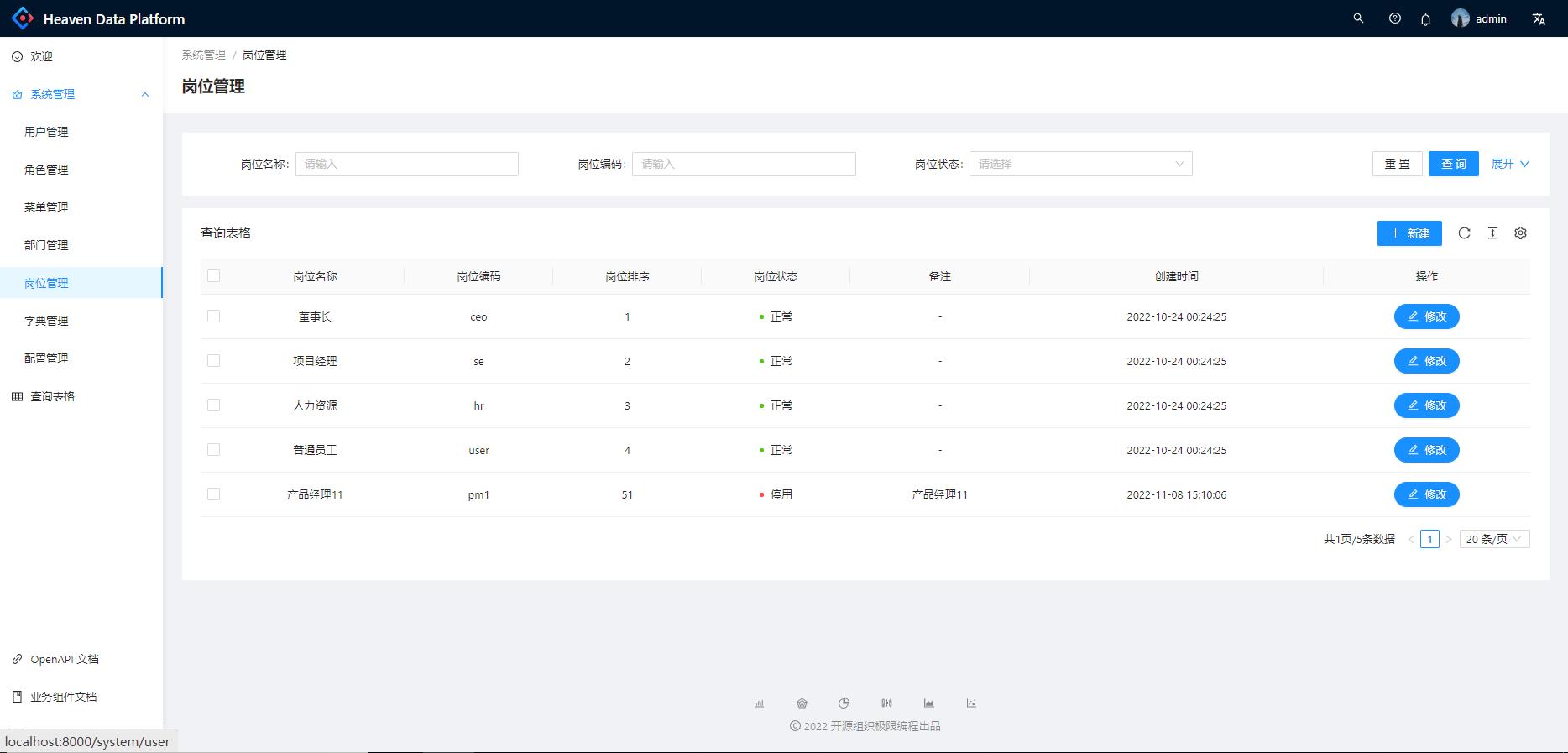Image resolution: width=1568 pixels, height=753 pixels.
Task: Click the Heaven Data Platform logo icon
Action: click(x=23, y=18)
